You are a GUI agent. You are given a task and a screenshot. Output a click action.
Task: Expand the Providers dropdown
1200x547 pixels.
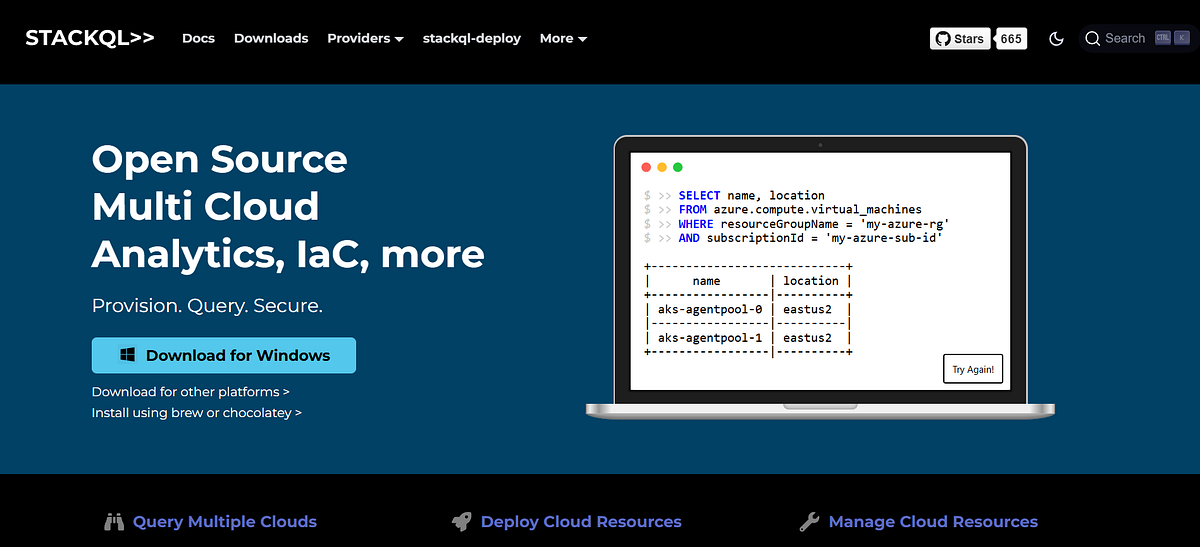click(x=365, y=38)
